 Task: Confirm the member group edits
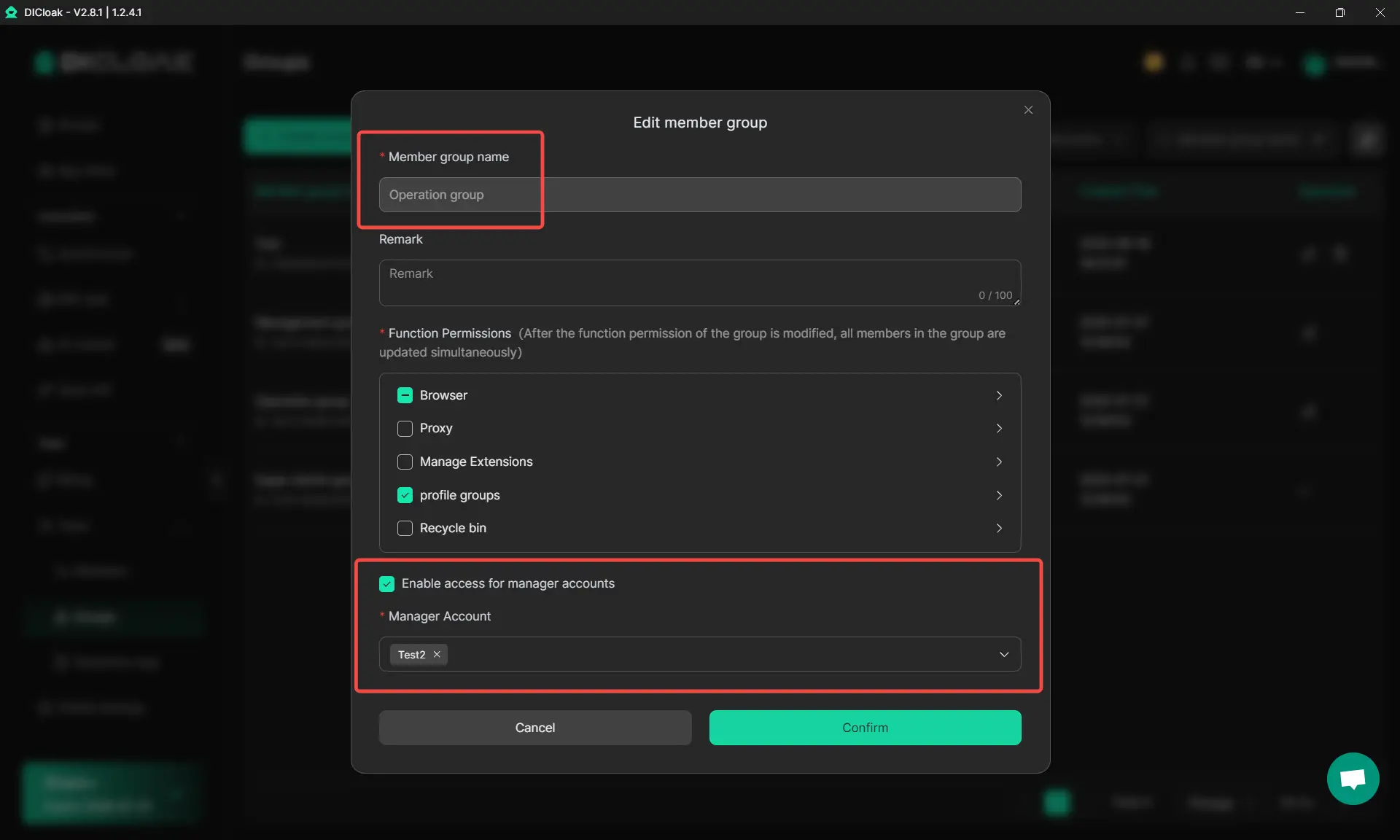pos(865,728)
